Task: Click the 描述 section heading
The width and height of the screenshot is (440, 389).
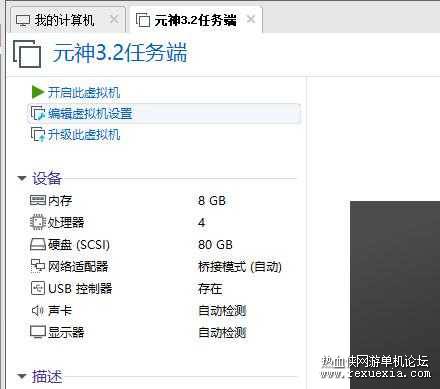Action: pos(47,376)
